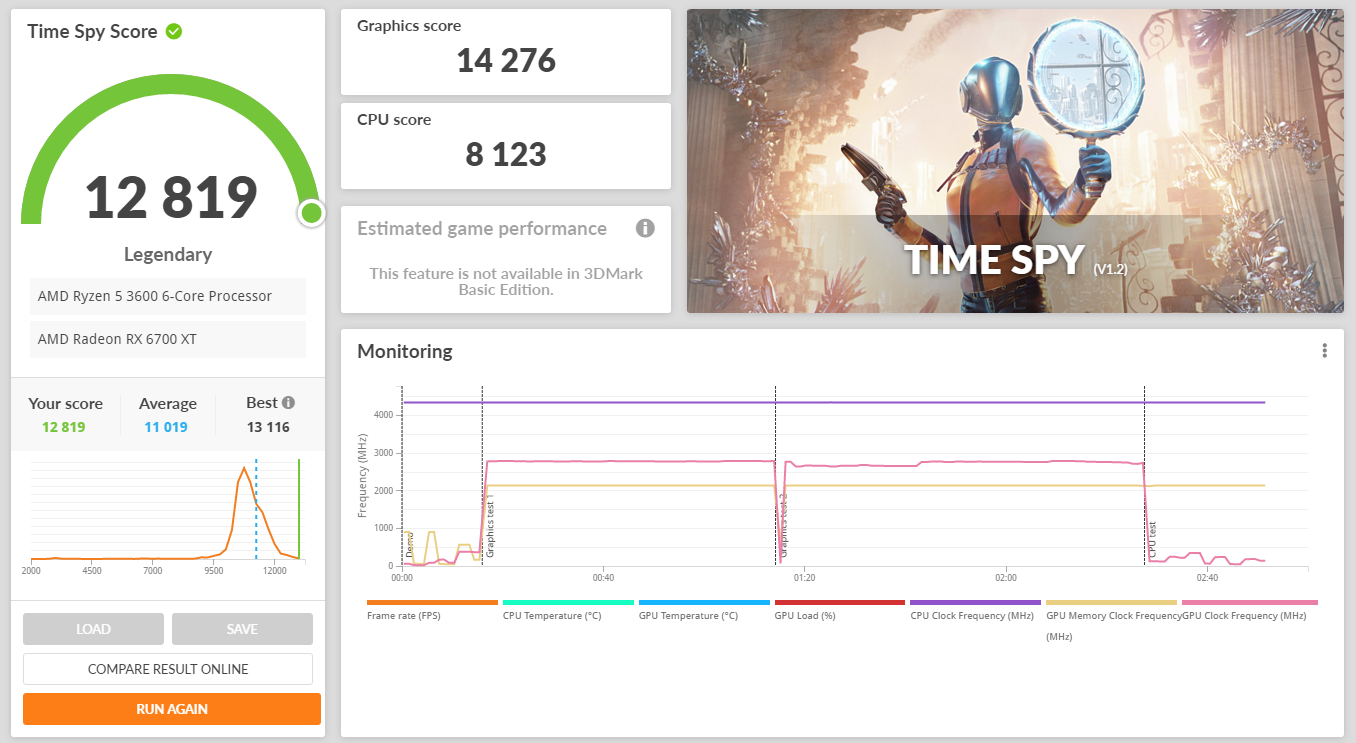Click the Time Spy artwork thumbnail
This screenshot has width=1356, height=743.
1015,161
